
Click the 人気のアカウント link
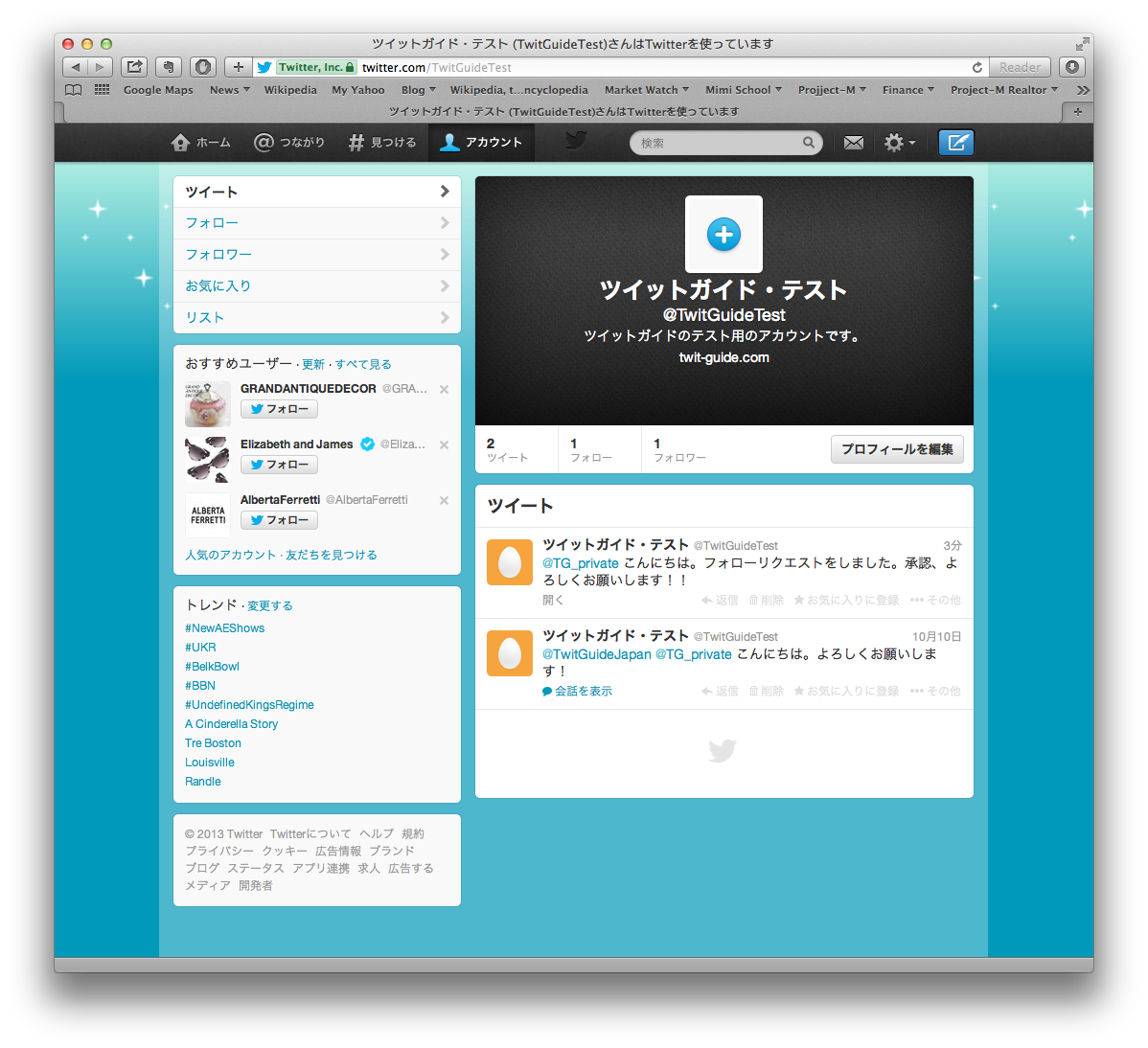pos(231,555)
